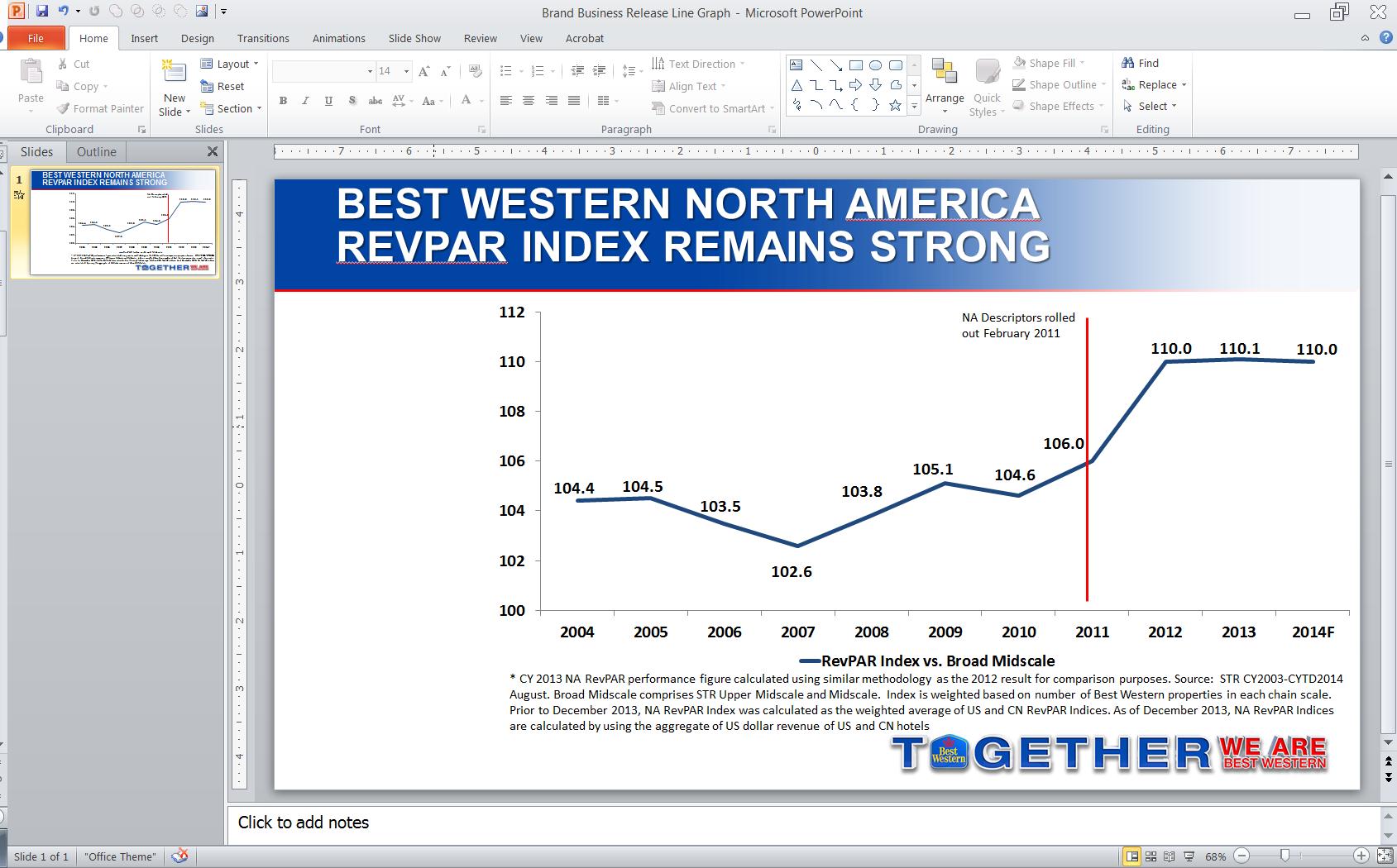Image resolution: width=1397 pixels, height=868 pixels.
Task: Expand the Shape Outline menu
Action: pyautogui.click(x=1060, y=84)
